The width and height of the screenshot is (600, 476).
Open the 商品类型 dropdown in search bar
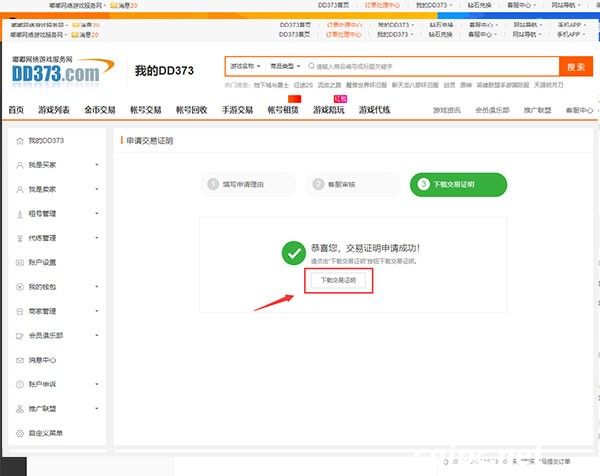[x=289, y=68]
